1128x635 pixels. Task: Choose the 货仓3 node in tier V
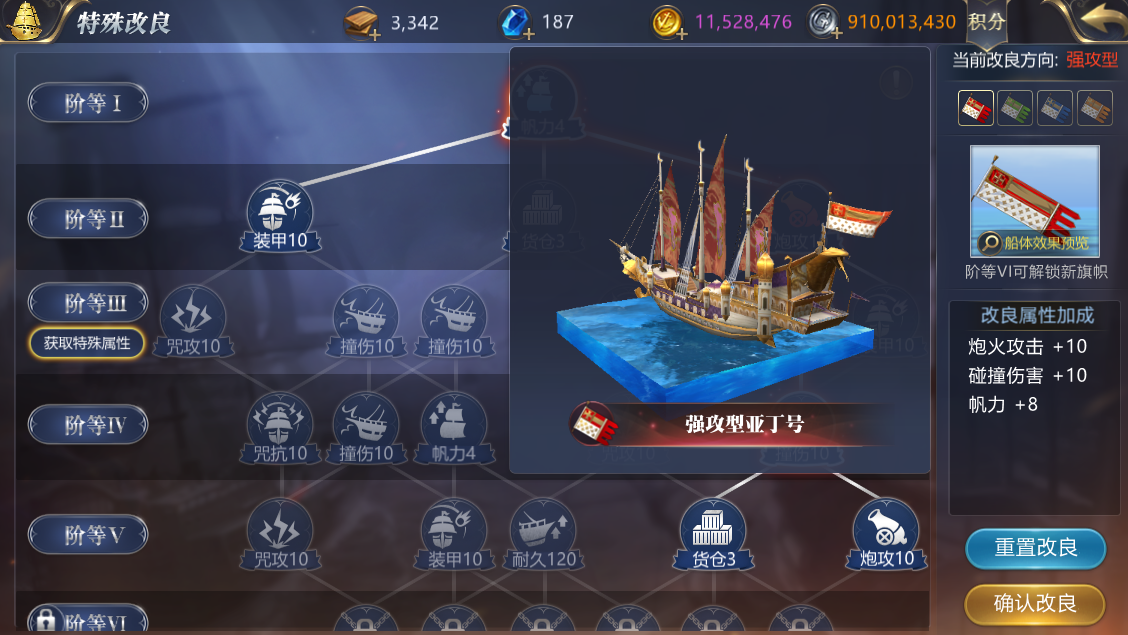pos(713,534)
